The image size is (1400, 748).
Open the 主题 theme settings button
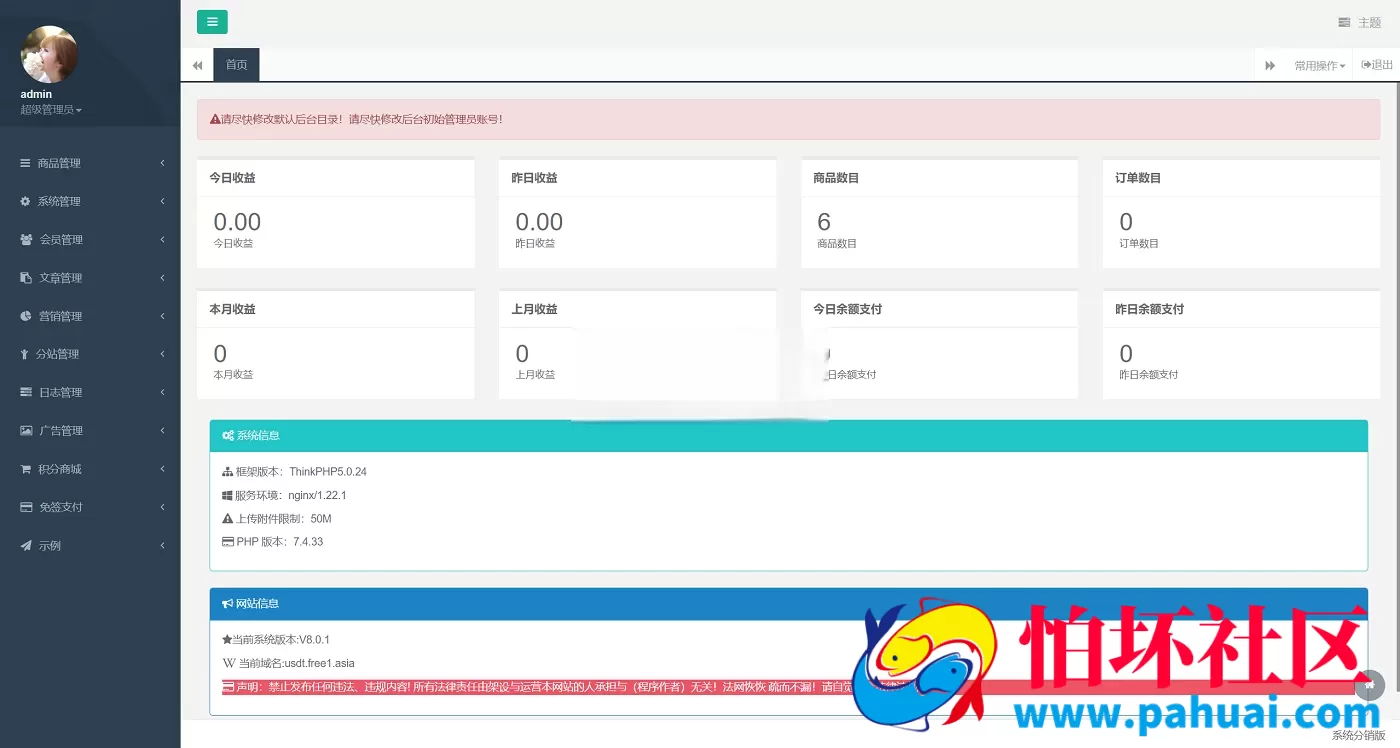click(x=1359, y=22)
